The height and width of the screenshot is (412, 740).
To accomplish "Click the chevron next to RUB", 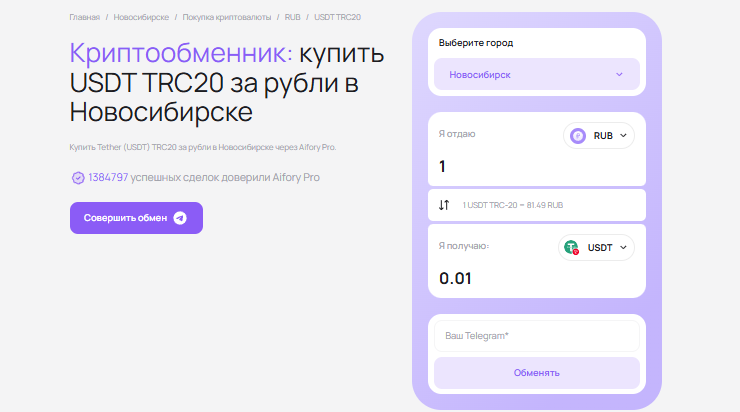I will tap(623, 136).
